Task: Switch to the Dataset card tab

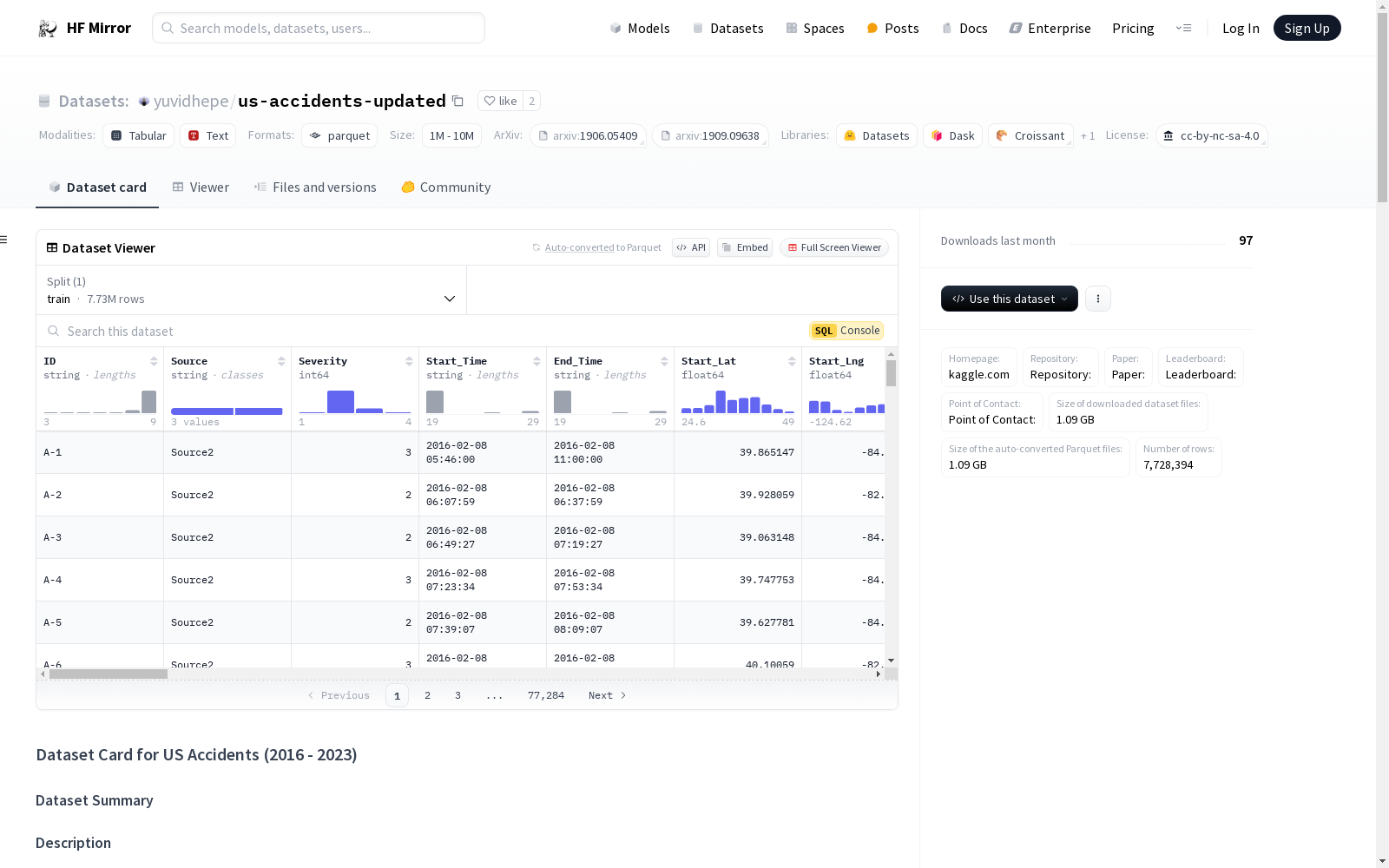Action: point(97,187)
